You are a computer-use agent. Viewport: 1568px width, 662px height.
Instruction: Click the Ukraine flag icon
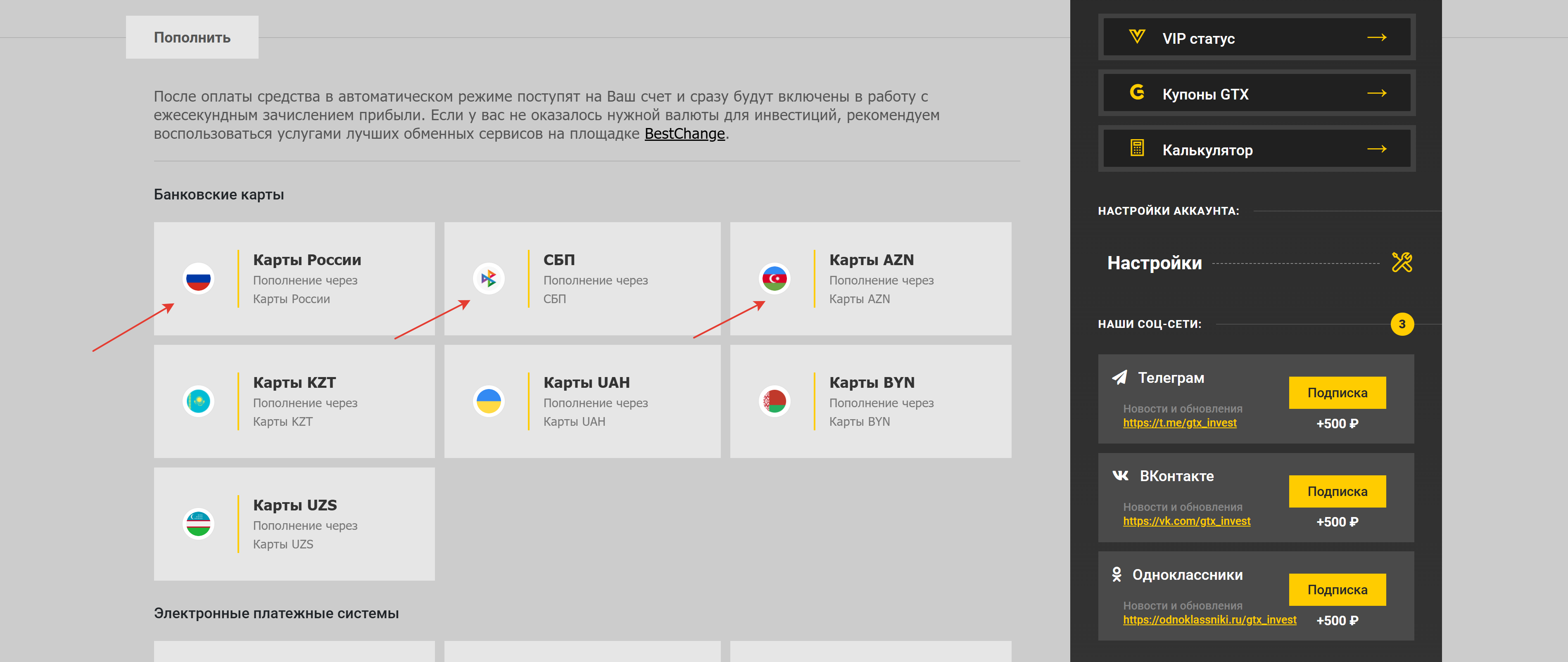[x=489, y=401]
